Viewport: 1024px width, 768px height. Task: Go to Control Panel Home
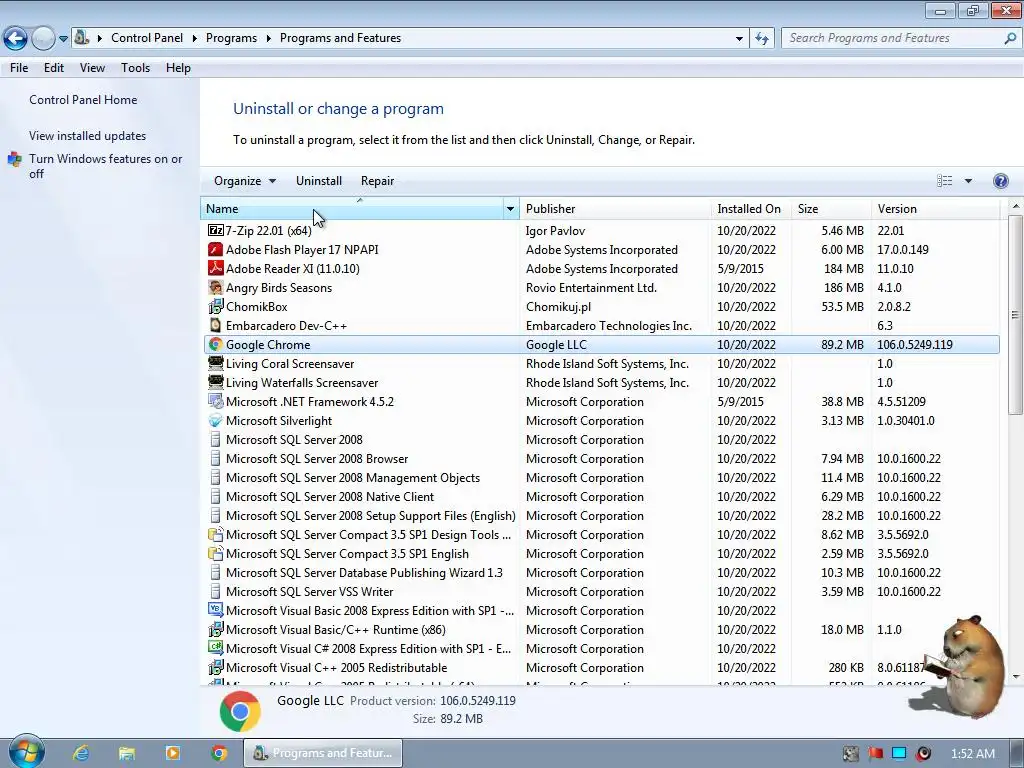tap(83, 100)
